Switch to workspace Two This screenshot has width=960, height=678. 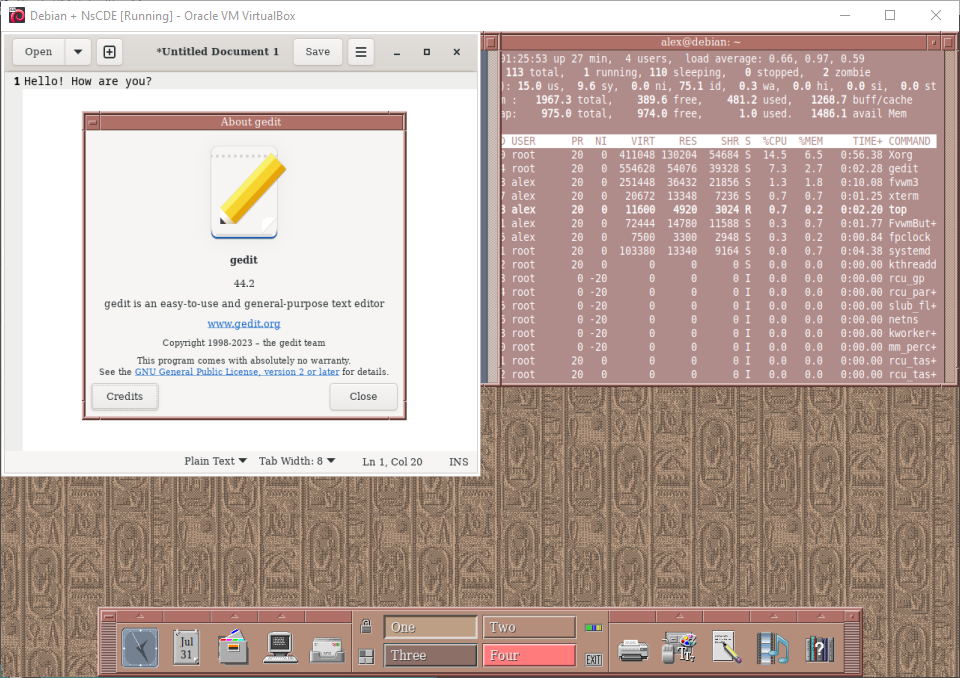coord(529,627)
